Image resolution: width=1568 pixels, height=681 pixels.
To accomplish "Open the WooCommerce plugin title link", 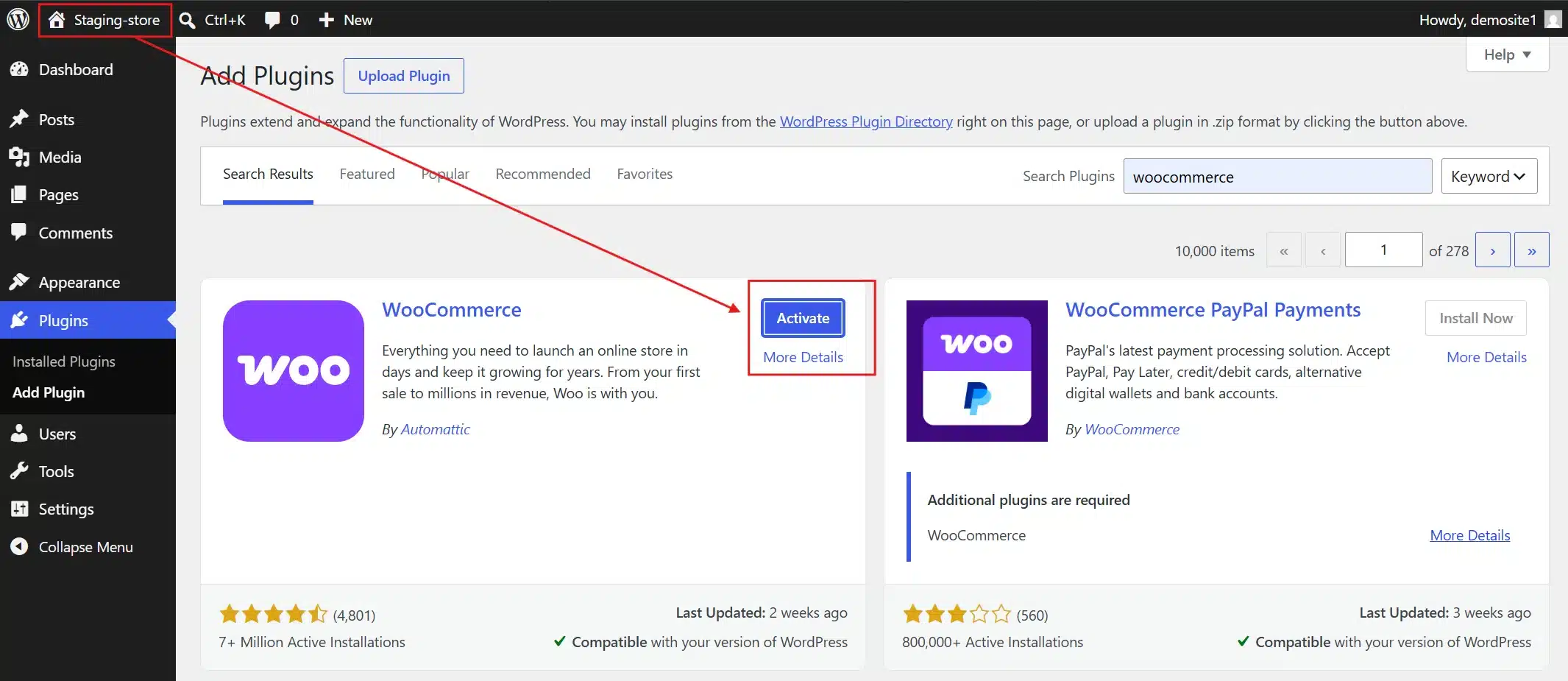I will (451, 310).
